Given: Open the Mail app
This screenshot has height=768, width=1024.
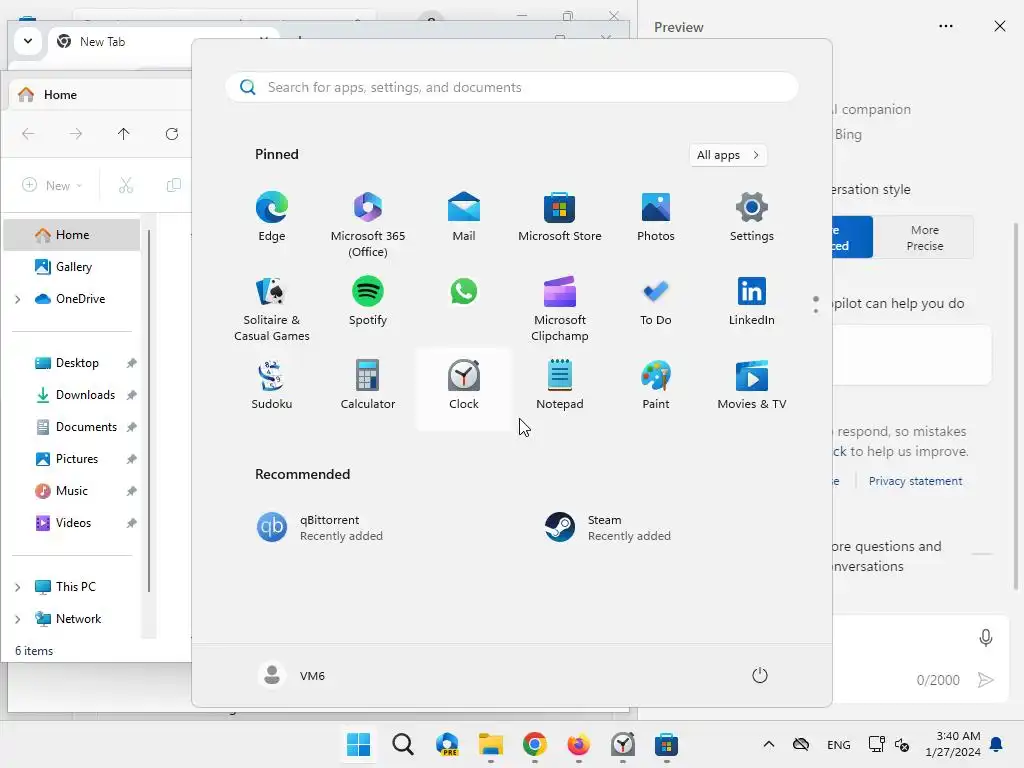Looking at the screenshot, I should coord(464,217).
